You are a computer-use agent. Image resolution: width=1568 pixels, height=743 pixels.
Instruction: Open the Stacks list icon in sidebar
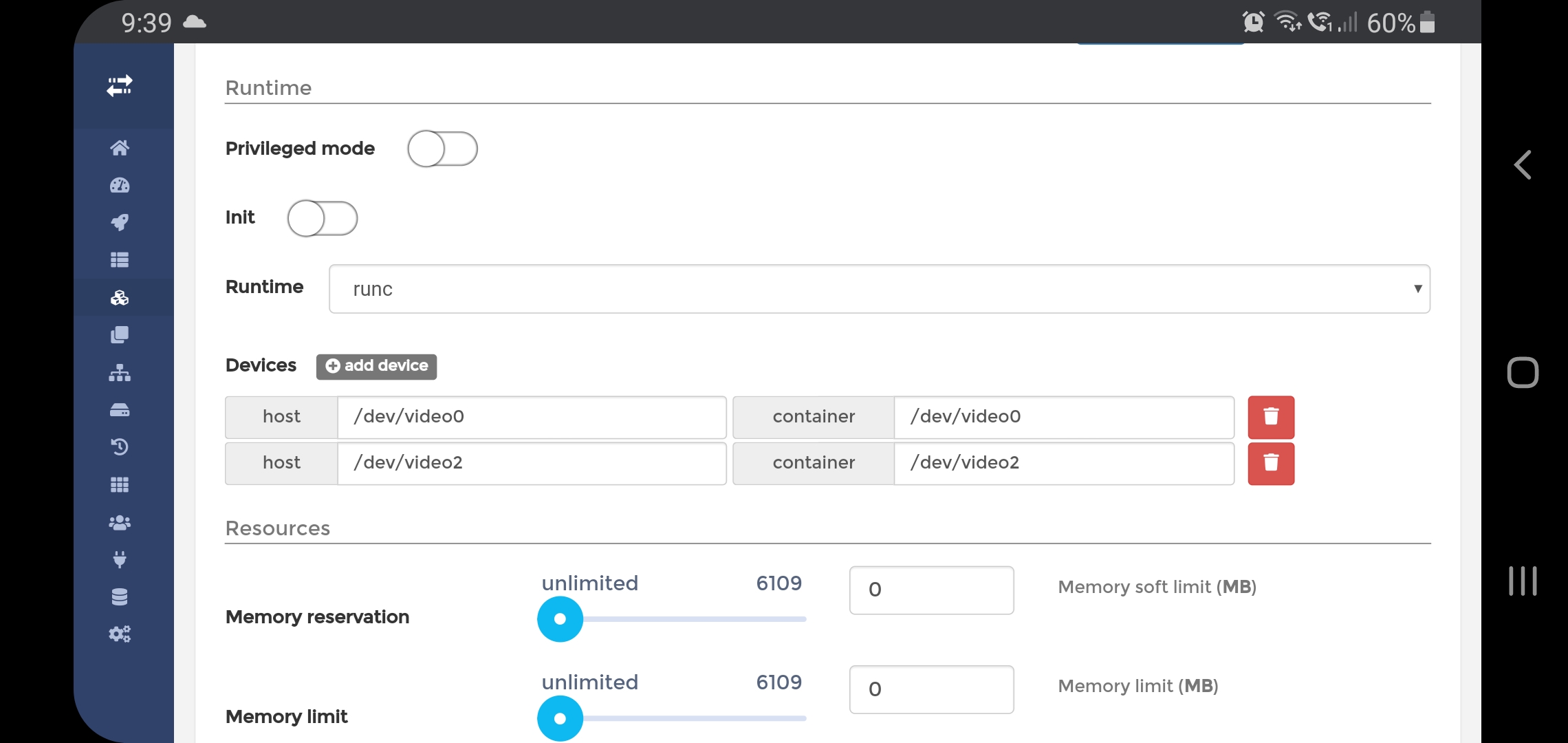[x=120, y=259]
